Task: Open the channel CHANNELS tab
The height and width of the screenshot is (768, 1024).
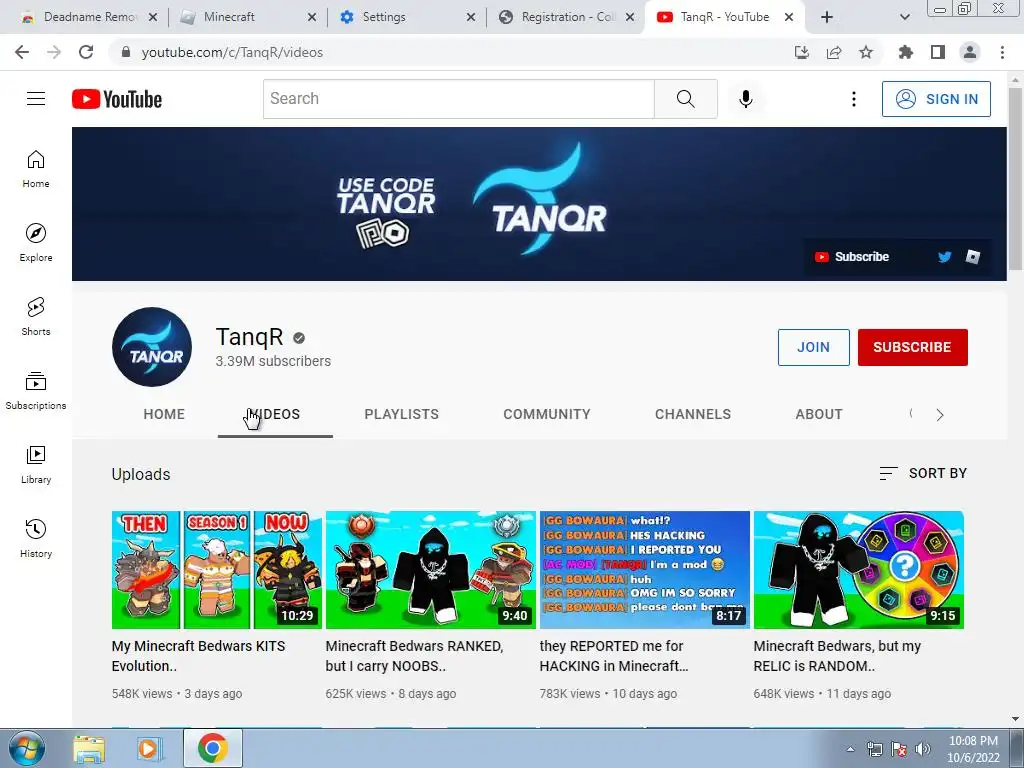Action: pos(693,414)
